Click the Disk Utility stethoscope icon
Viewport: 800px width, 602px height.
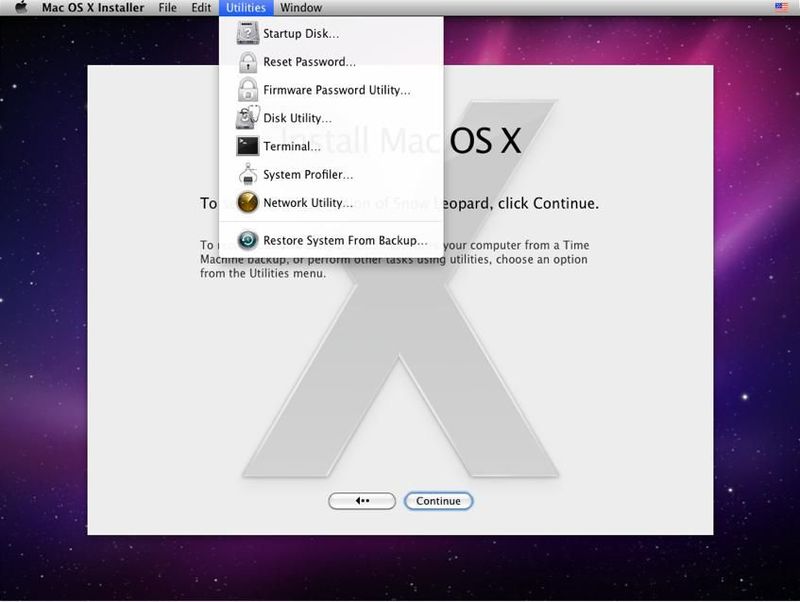click(247, 118)
